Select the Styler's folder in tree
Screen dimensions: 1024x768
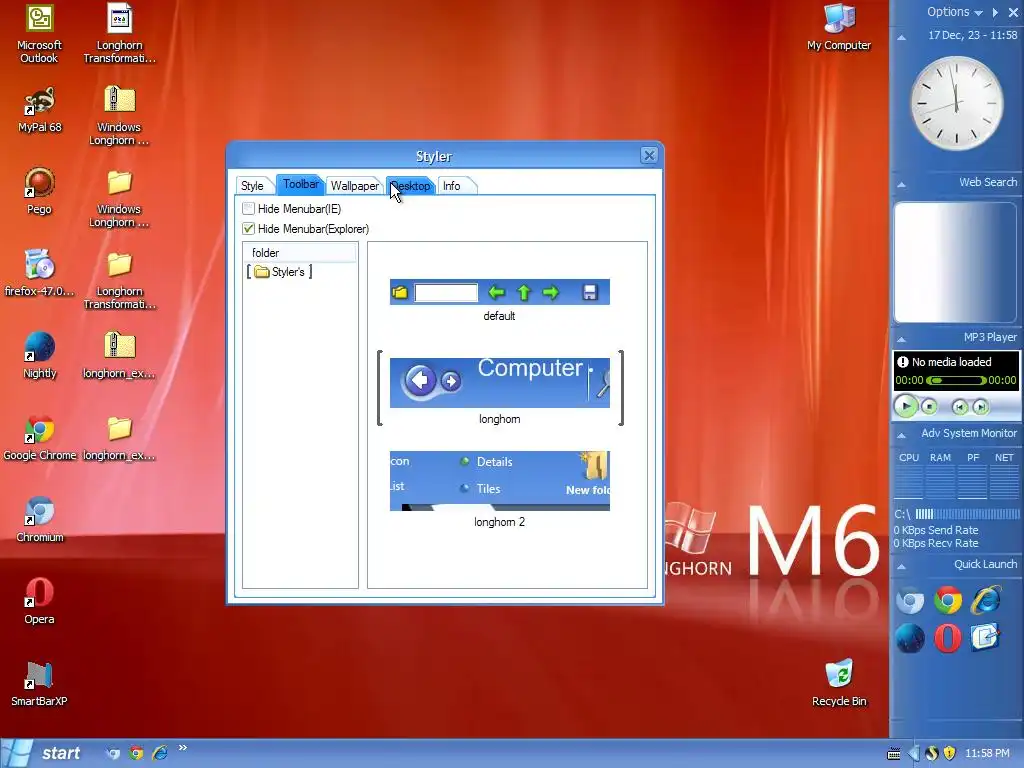click(x=280, y=272)
